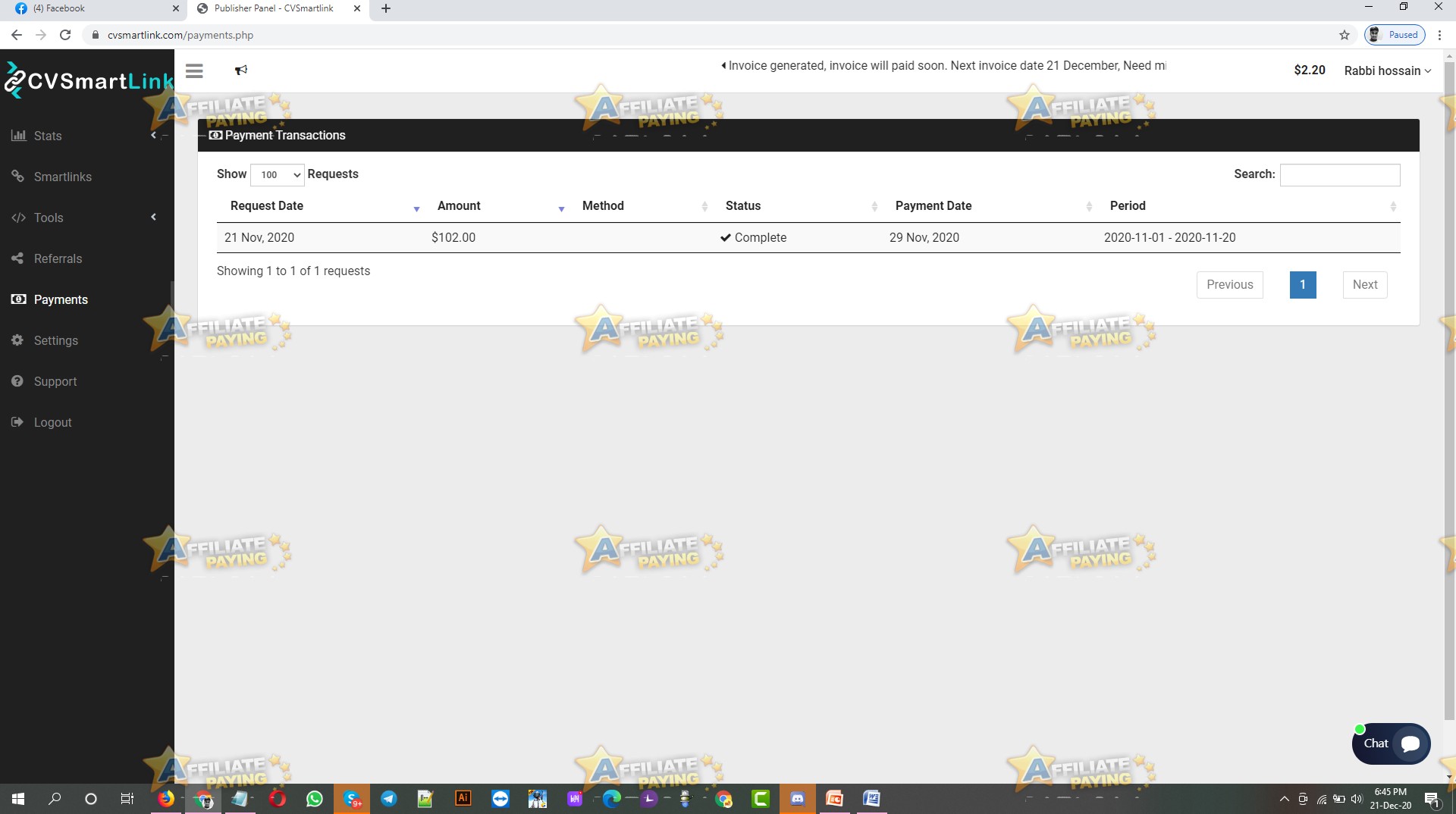Viewport: 1456px width, 814px height.
Task: Click the 29 Nov, 2020 payment date
Action: [x=924, y=237]
